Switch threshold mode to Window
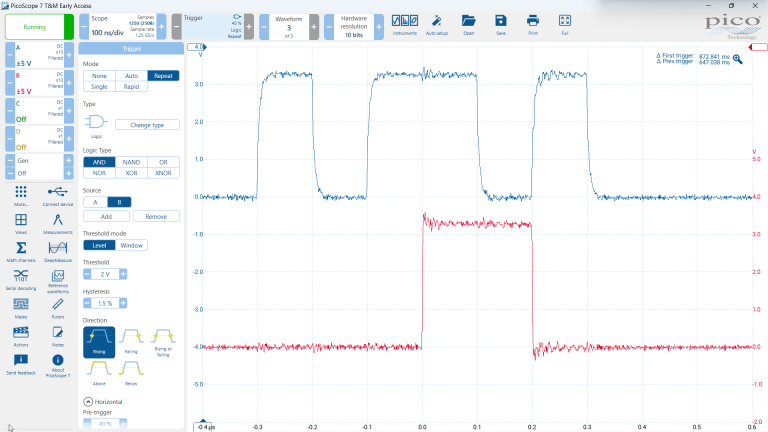 pyautogui.click(x=131, y=245)
